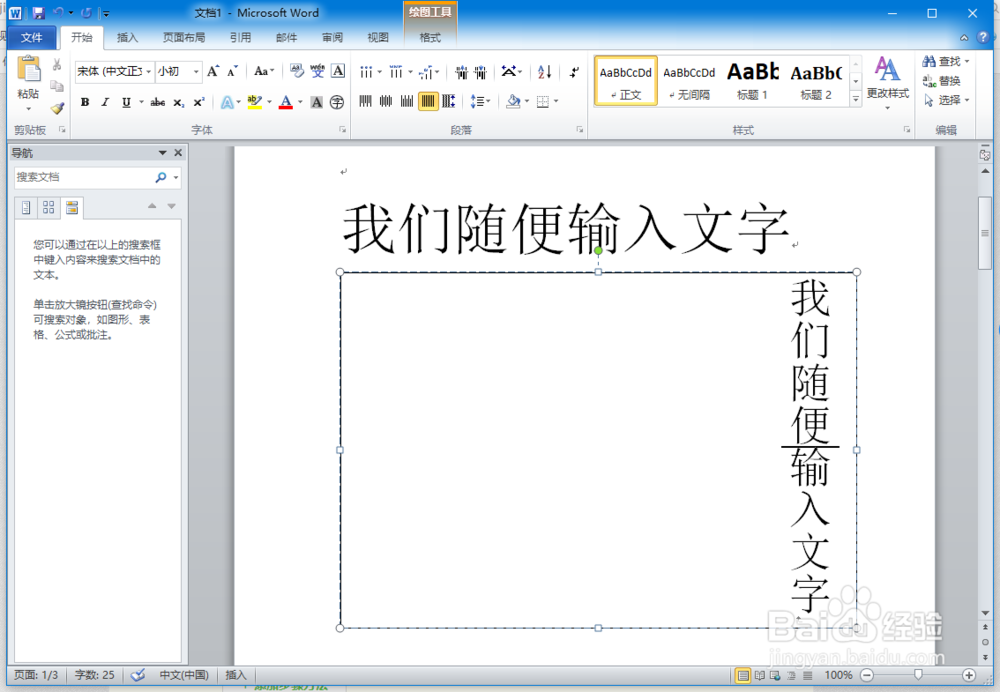Toggle Bold formatting
Viewport: 1000px width, 692px height.
click(85, 102)
